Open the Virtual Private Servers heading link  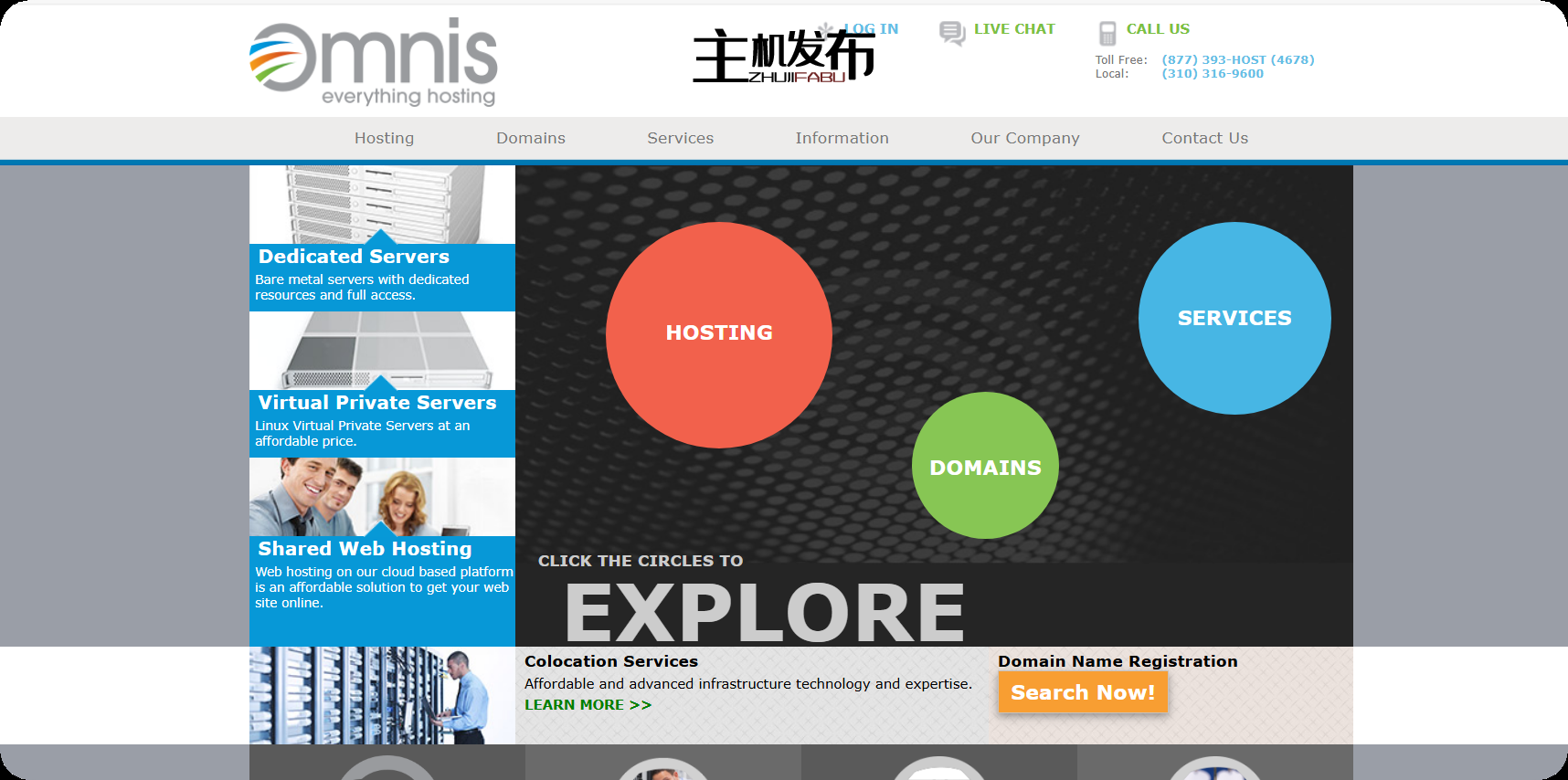376,403
